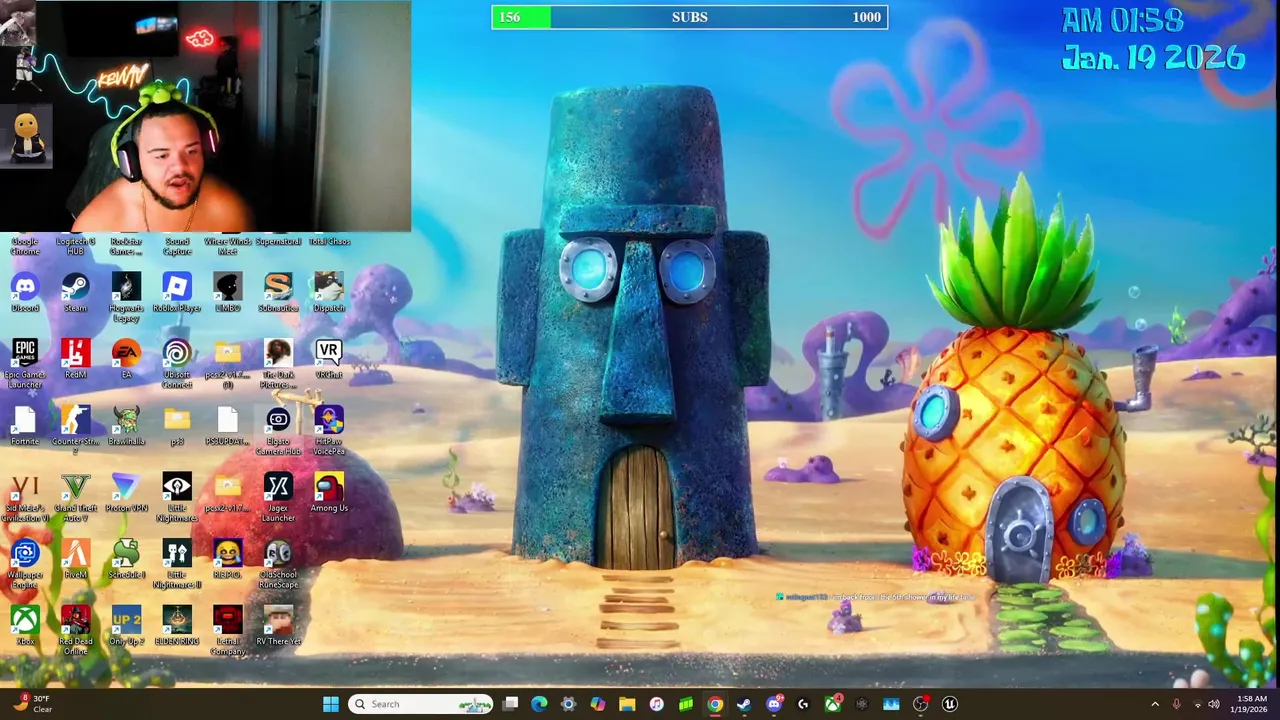Click the microphone tray icon

click(x=1176, y=704)
